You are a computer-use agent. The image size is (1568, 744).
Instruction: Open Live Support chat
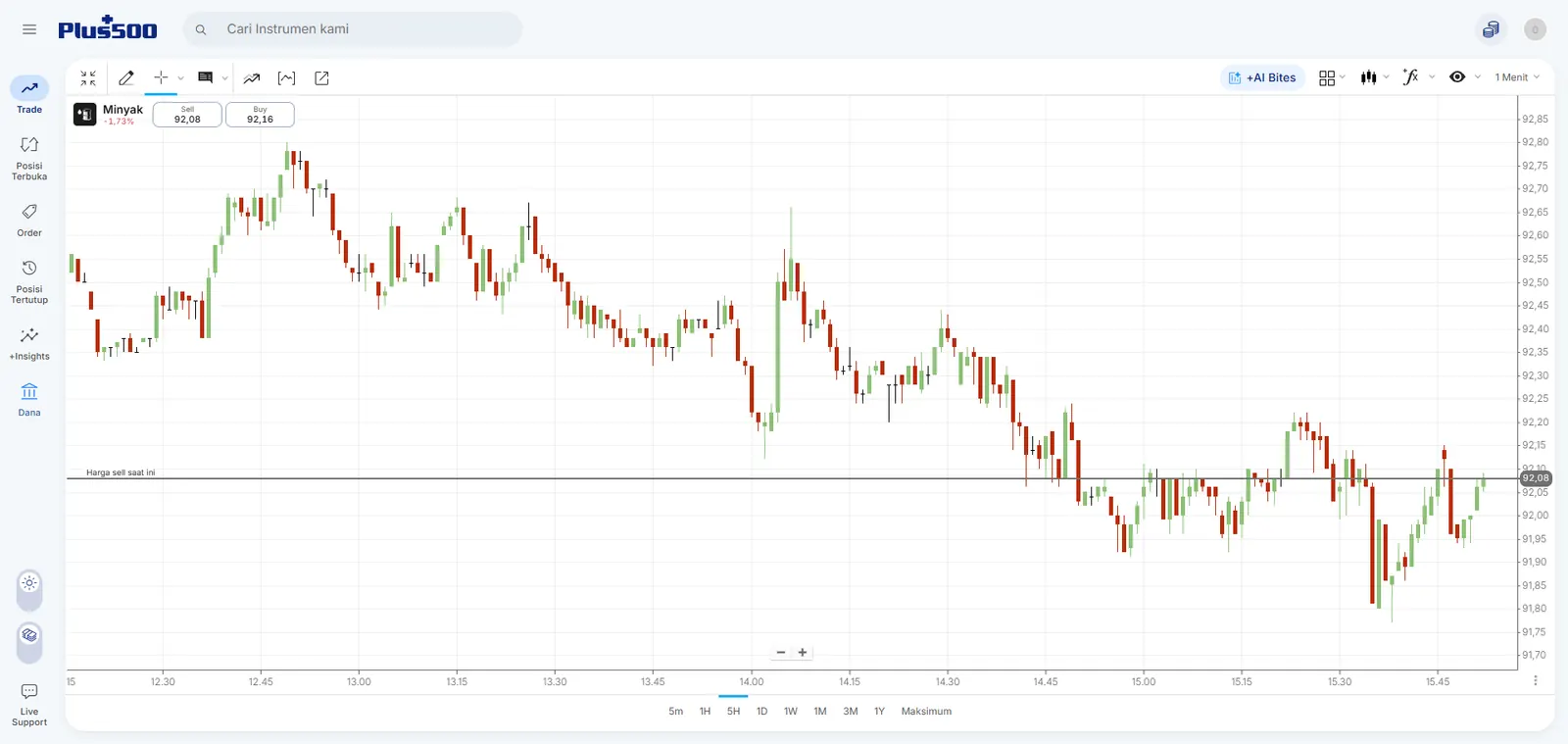(29, 705)
